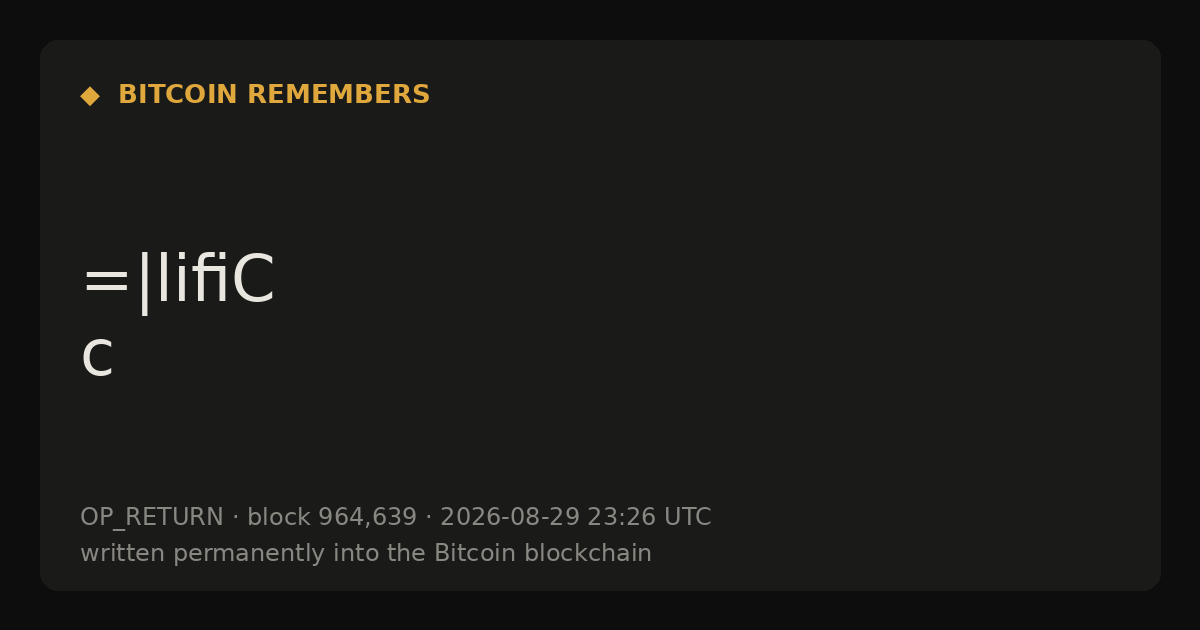Click the capital C ending the message
The height and width of the screenshot is (630, 1200).
click(253, 281)
